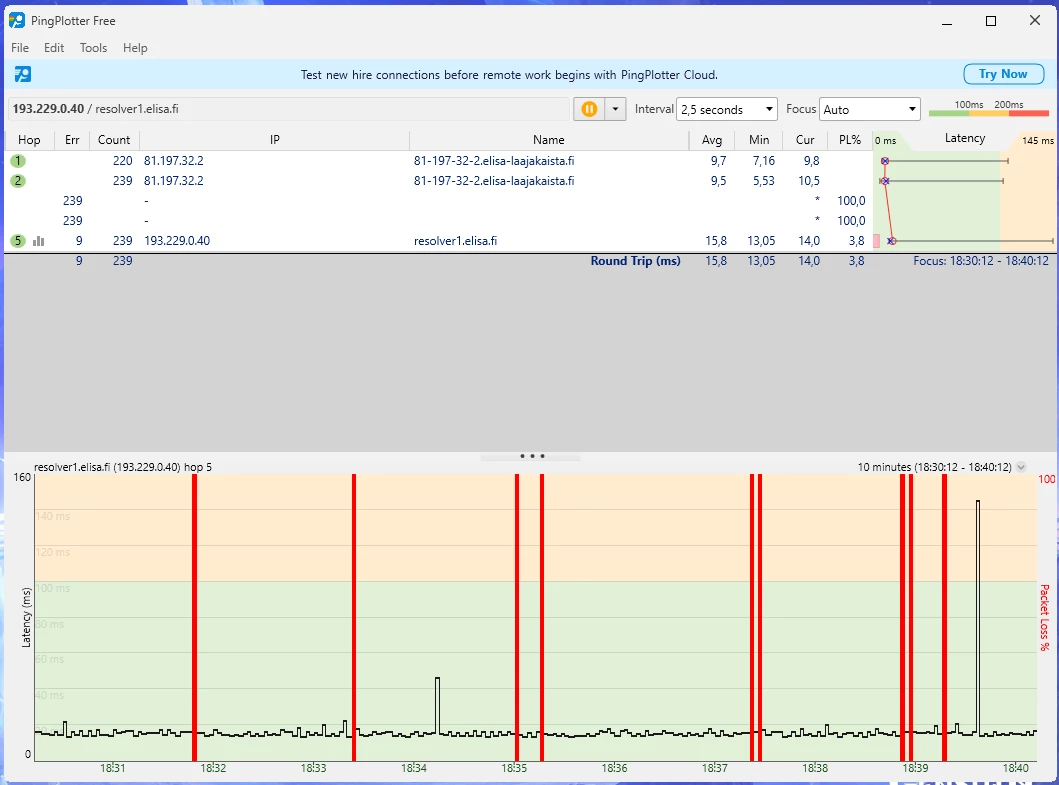1059x785 pixels.
Task: Click the hop 1 average latency 9,7
Action: pyautogui.click(x=718, y=161)
